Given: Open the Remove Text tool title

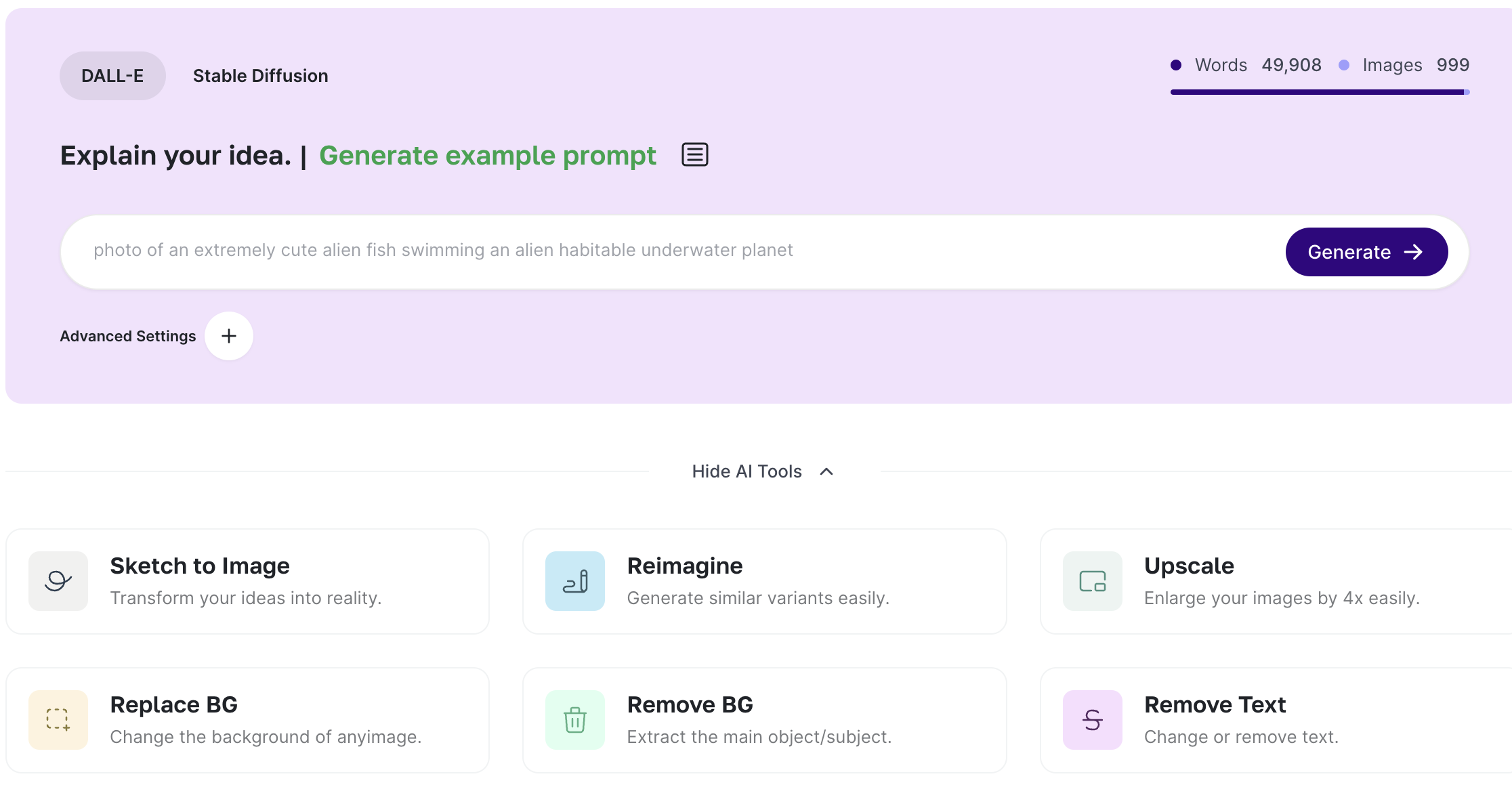Looking at the screenshot, I should pos(1215,704).
